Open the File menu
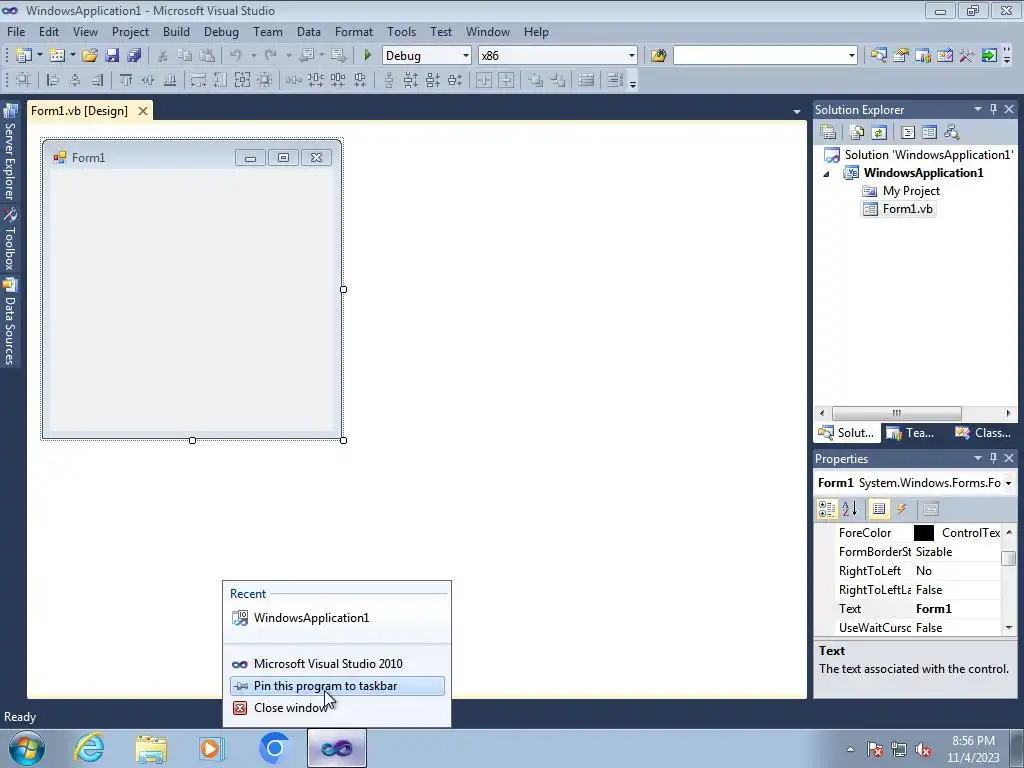 pyautogui.click(x=16, y=31)
